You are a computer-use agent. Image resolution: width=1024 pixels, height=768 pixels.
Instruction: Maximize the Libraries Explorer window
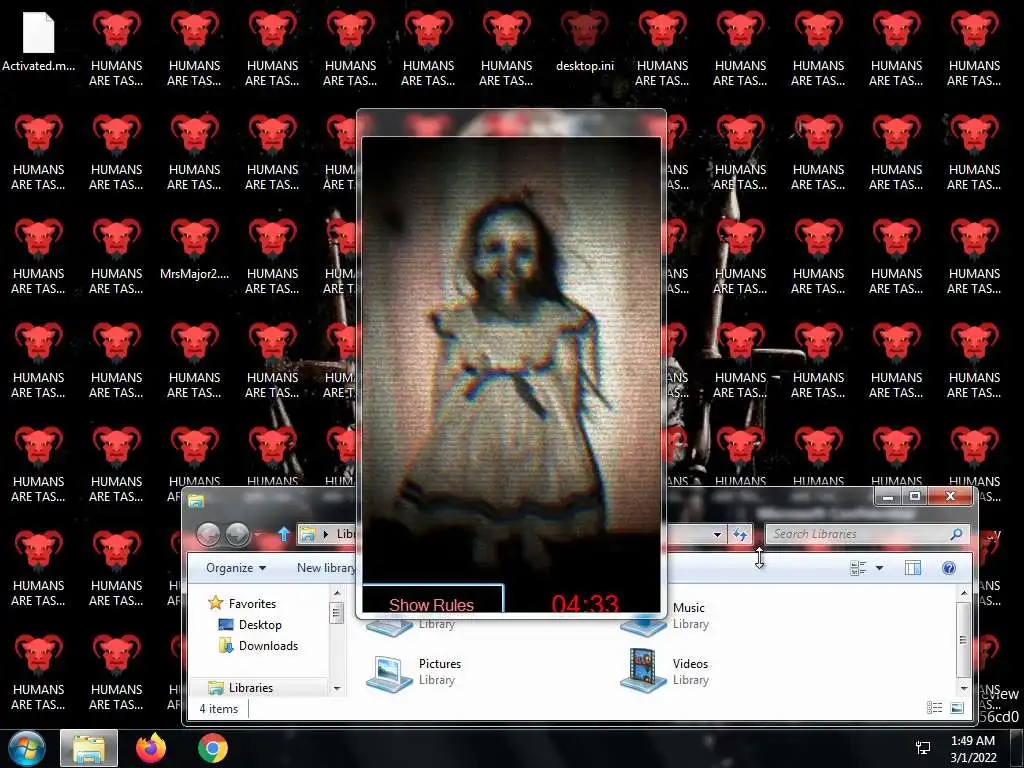(x=915, y=497)
